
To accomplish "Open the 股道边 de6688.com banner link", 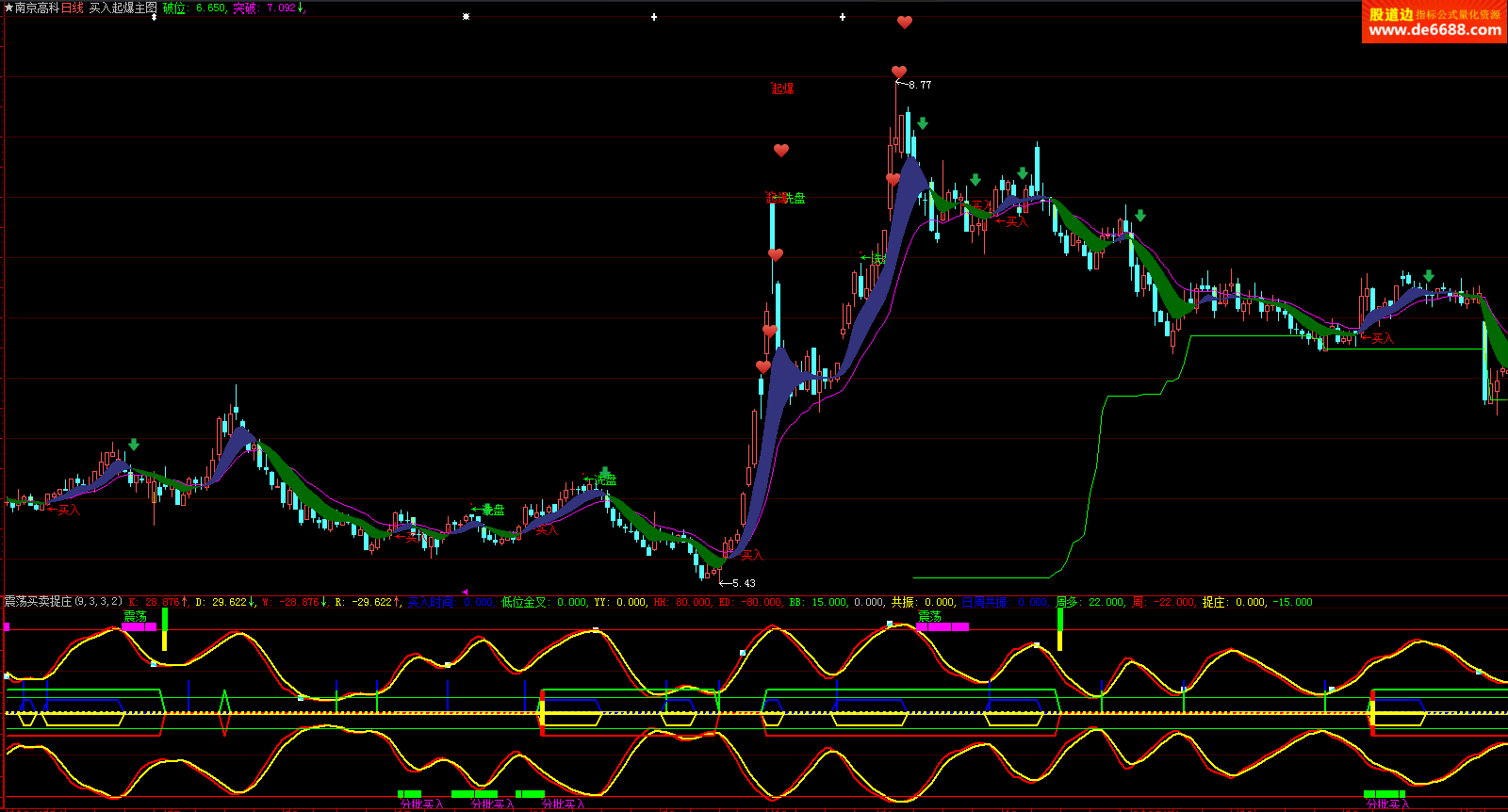I will pos(1434,22).
